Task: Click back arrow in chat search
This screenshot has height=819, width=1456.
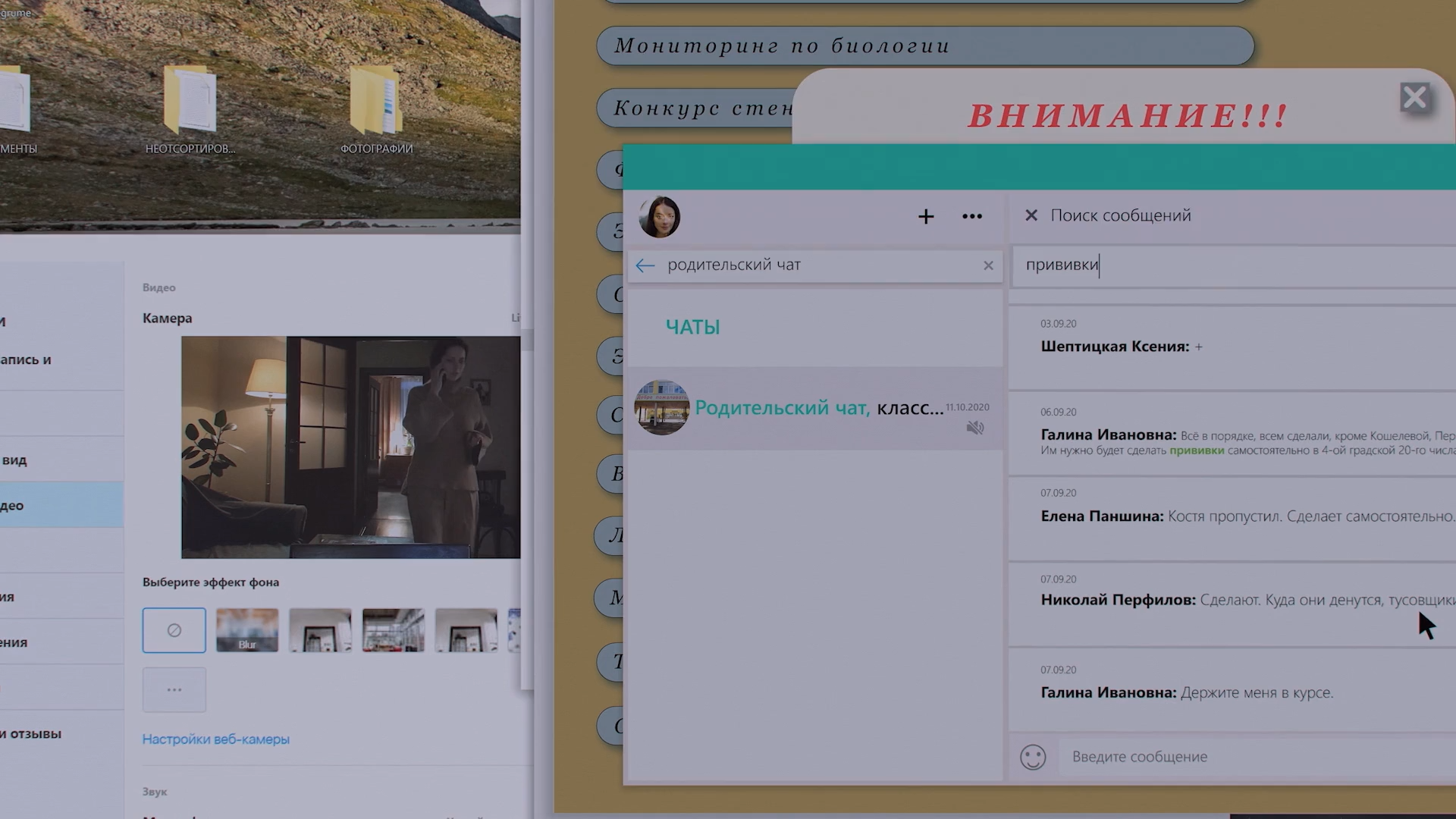Action: click(645, 265)
